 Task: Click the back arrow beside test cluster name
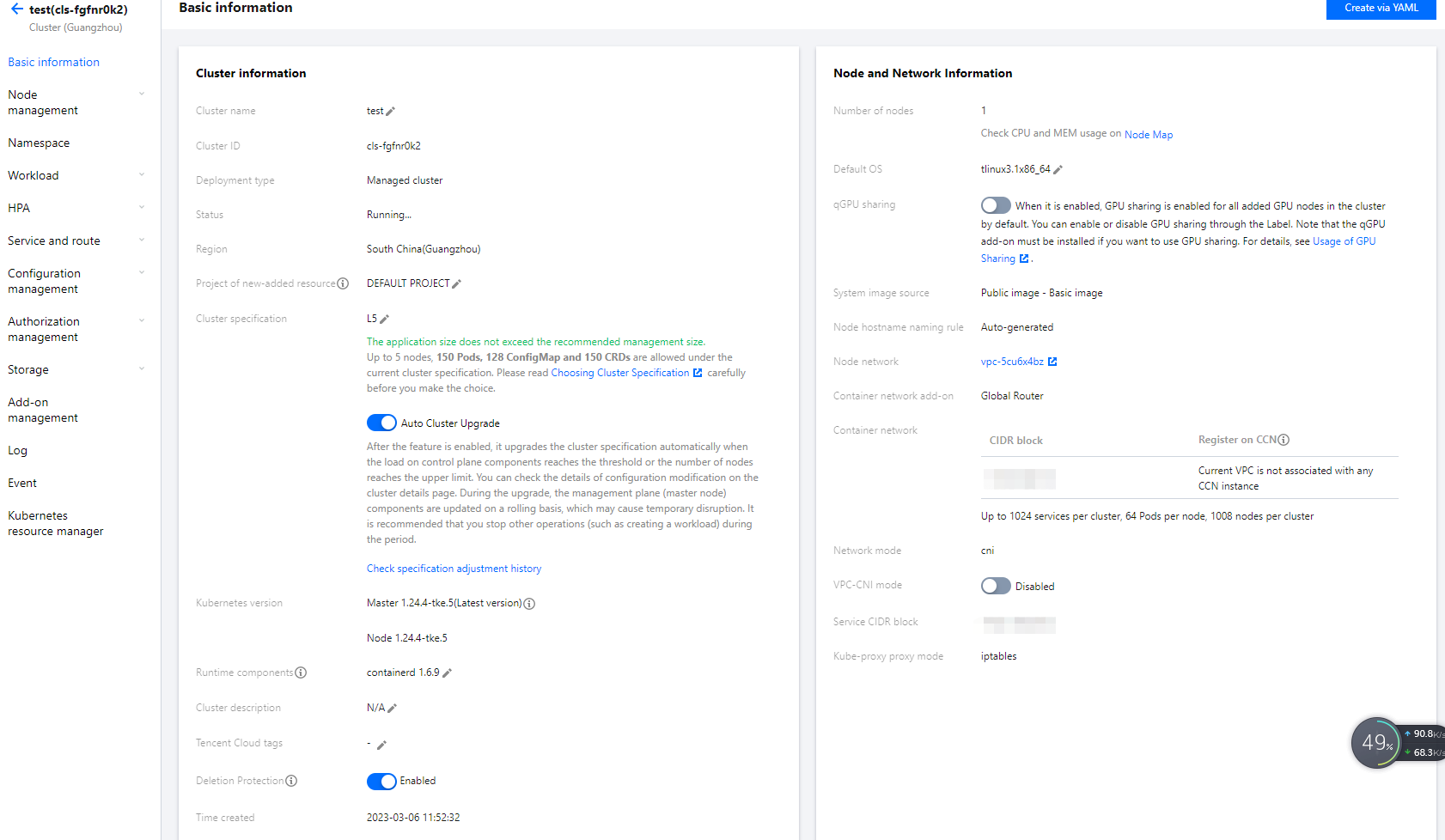(x=16, y=9)
